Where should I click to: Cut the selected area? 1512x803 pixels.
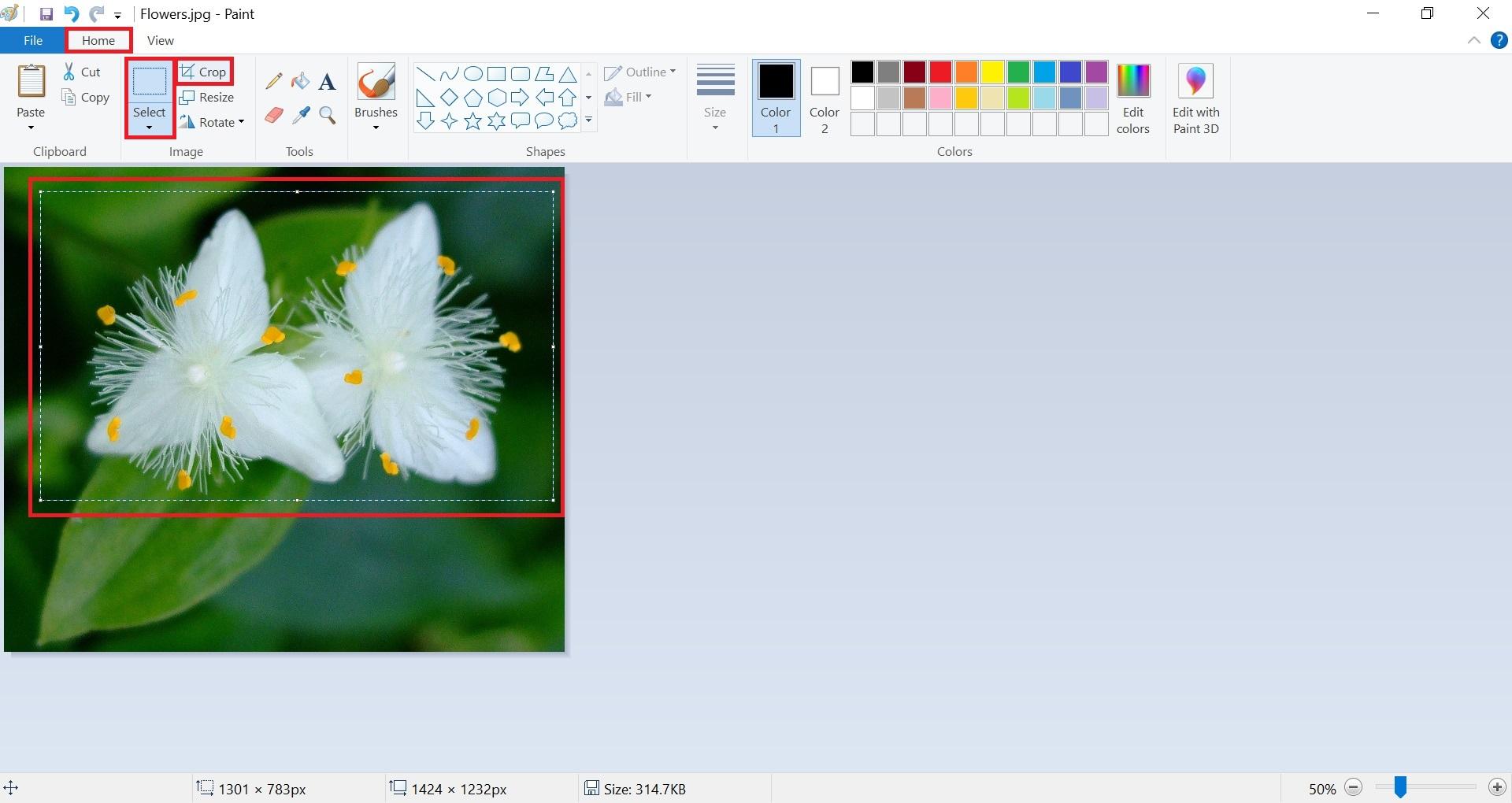coord(82,72)
